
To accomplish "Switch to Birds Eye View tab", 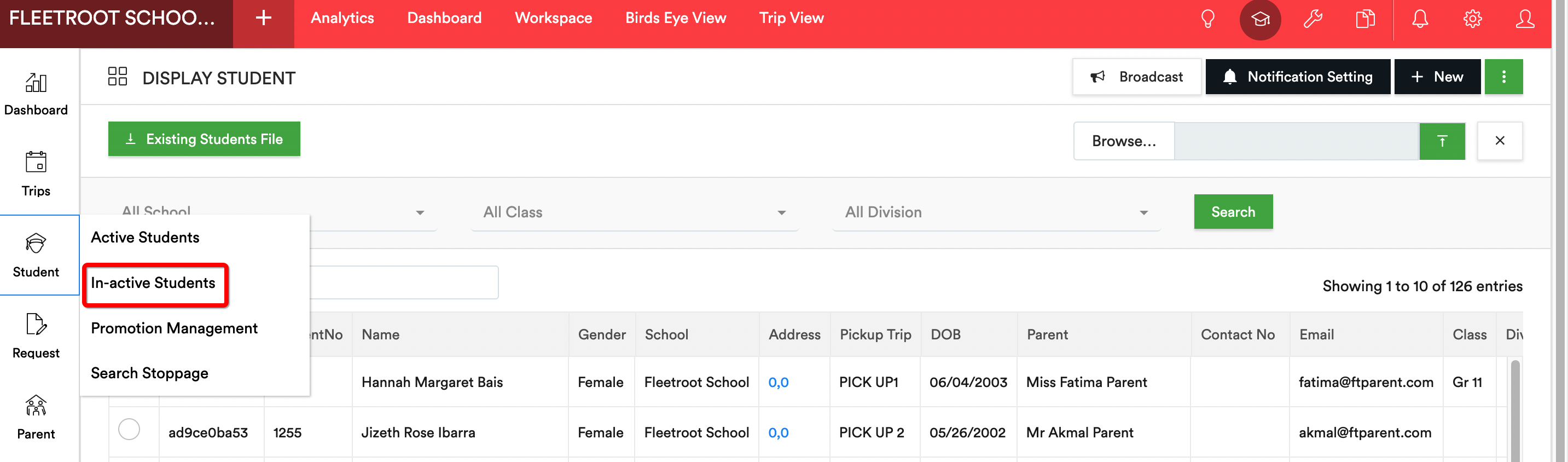I will tap(676, 18).
